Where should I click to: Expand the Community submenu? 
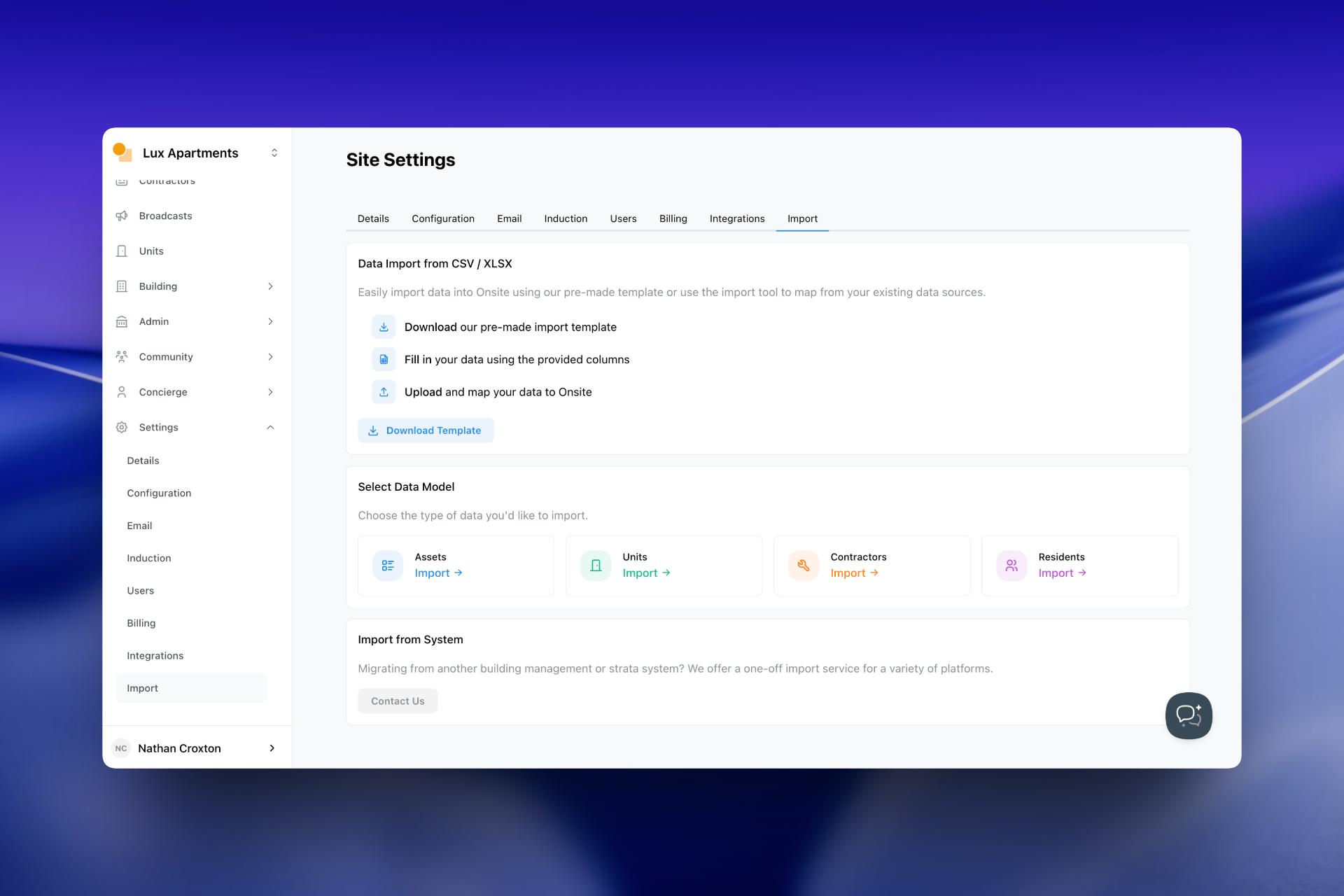(270, 357)
